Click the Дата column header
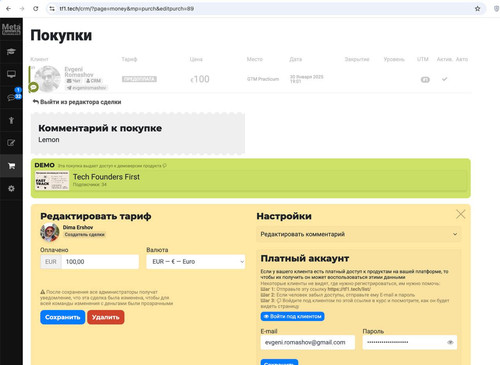500x365 pixels. 296,59
